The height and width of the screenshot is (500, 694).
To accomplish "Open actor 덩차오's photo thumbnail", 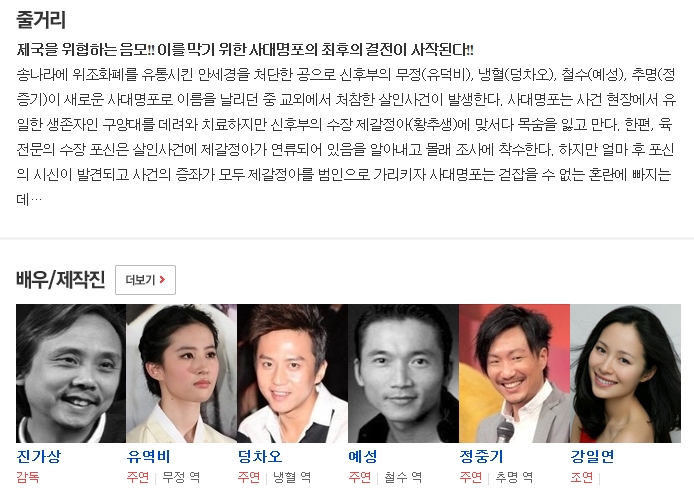I will tap(293, 373).
